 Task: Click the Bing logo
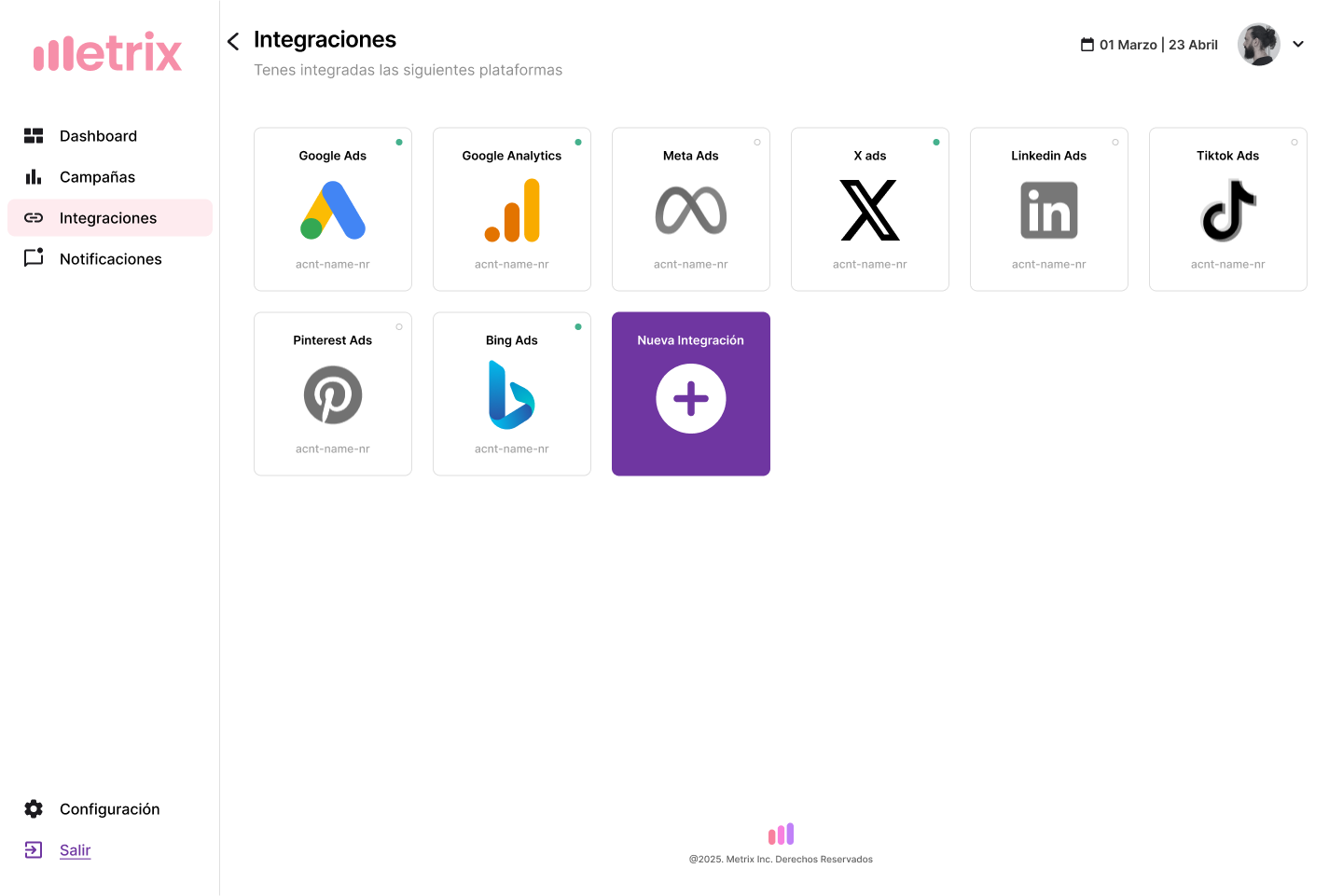[512, 395]
